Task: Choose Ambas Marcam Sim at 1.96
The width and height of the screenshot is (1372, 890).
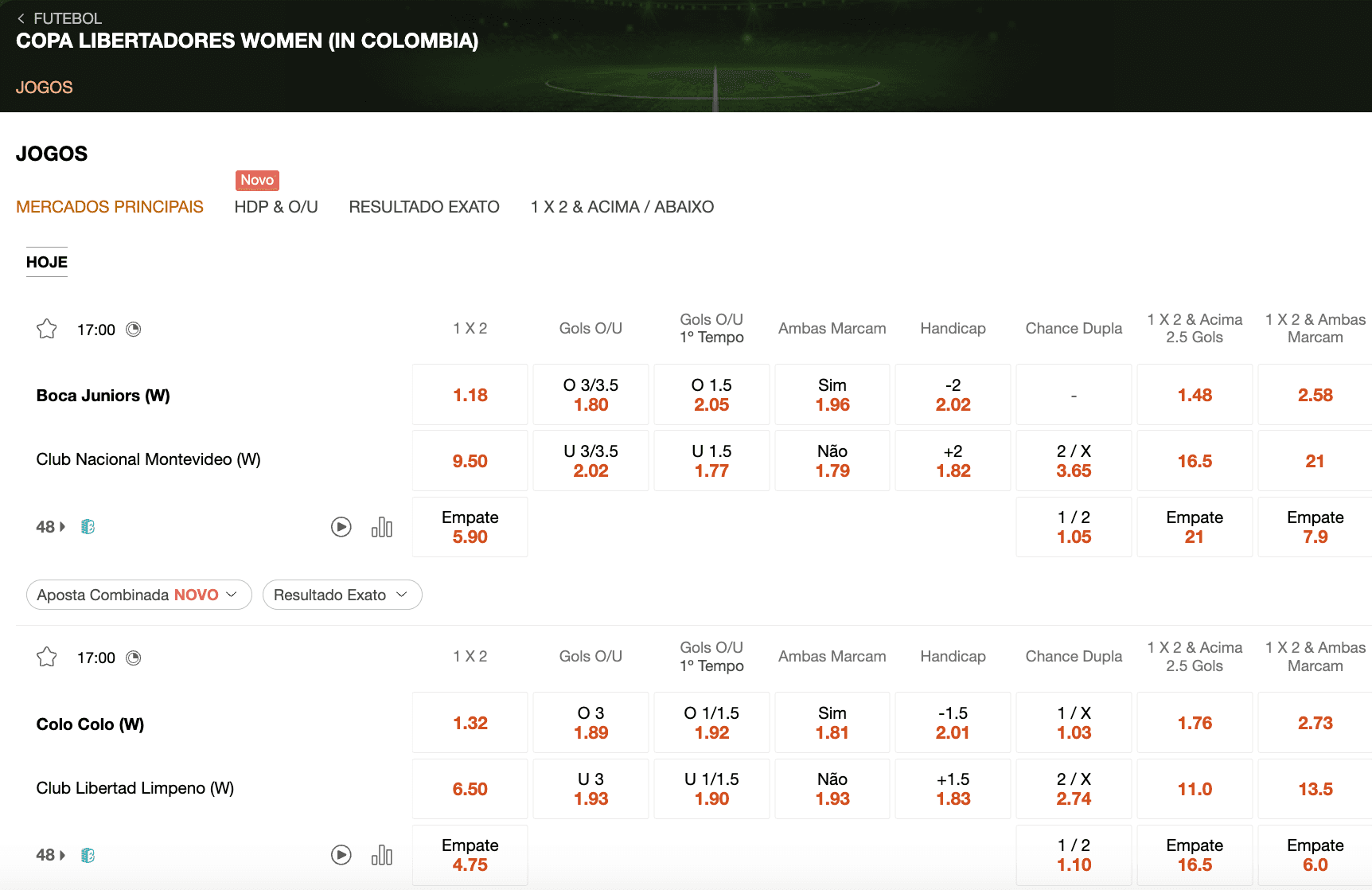Action: click(832, 395)
